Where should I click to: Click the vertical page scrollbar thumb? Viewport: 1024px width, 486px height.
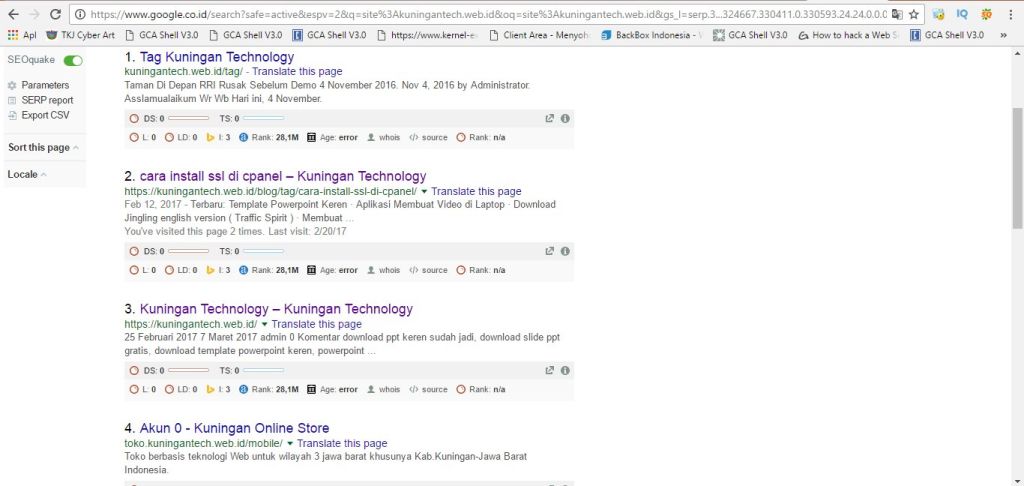coord(1017,168)
